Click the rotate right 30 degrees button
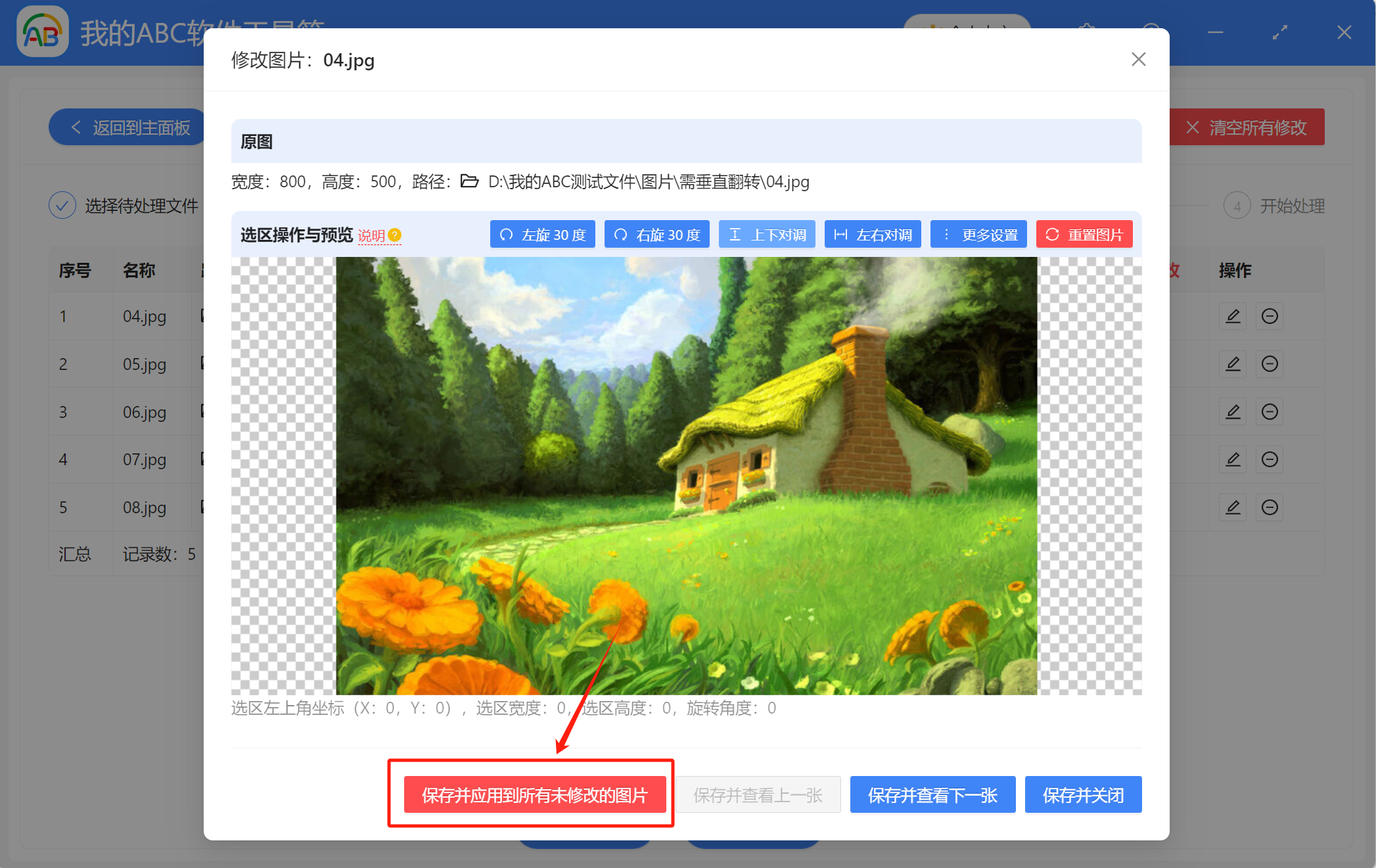Screen dimensions: 1376x868 [x=656, y=235]
